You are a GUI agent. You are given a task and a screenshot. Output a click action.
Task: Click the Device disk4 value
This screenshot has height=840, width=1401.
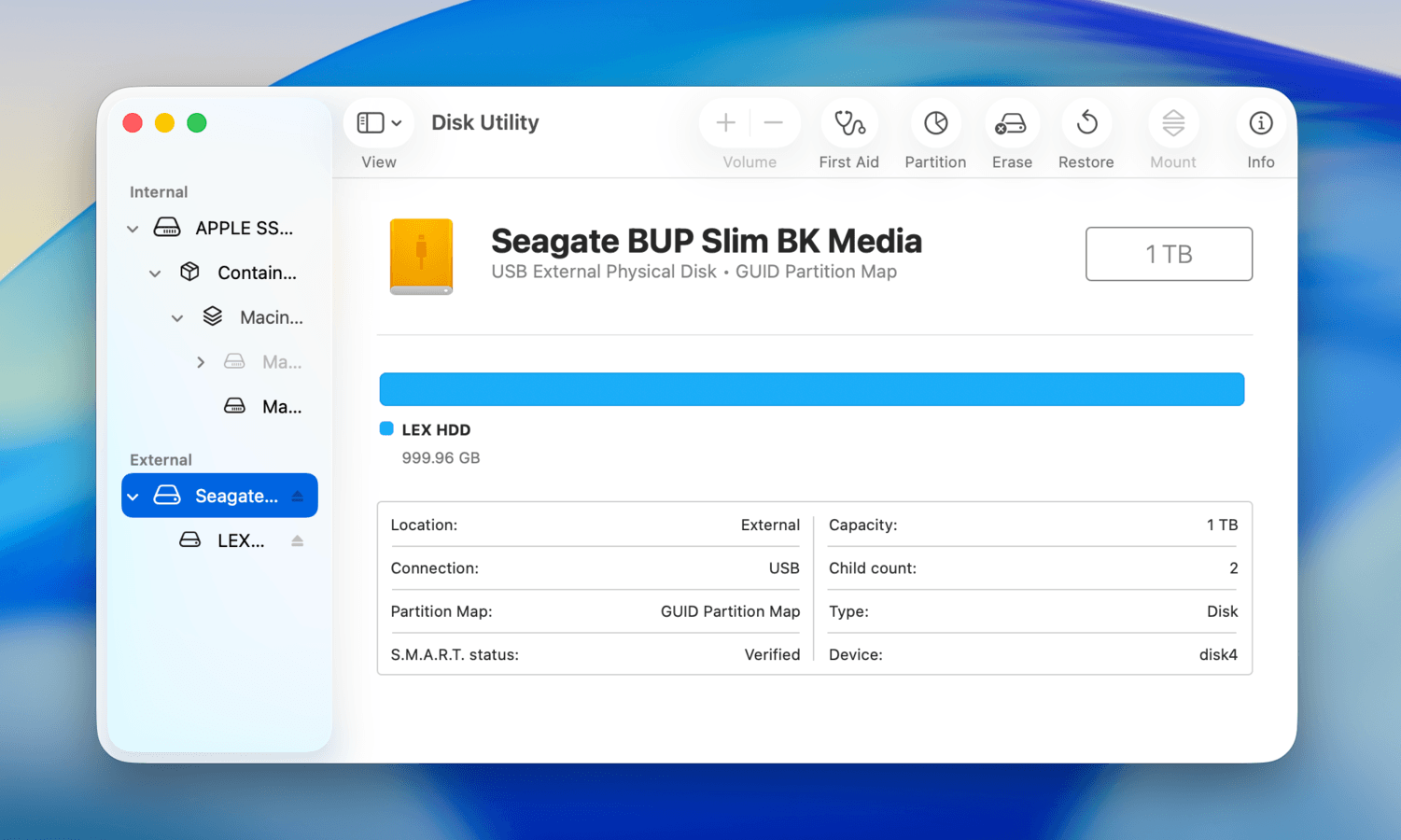click(x=1218, y=655)
